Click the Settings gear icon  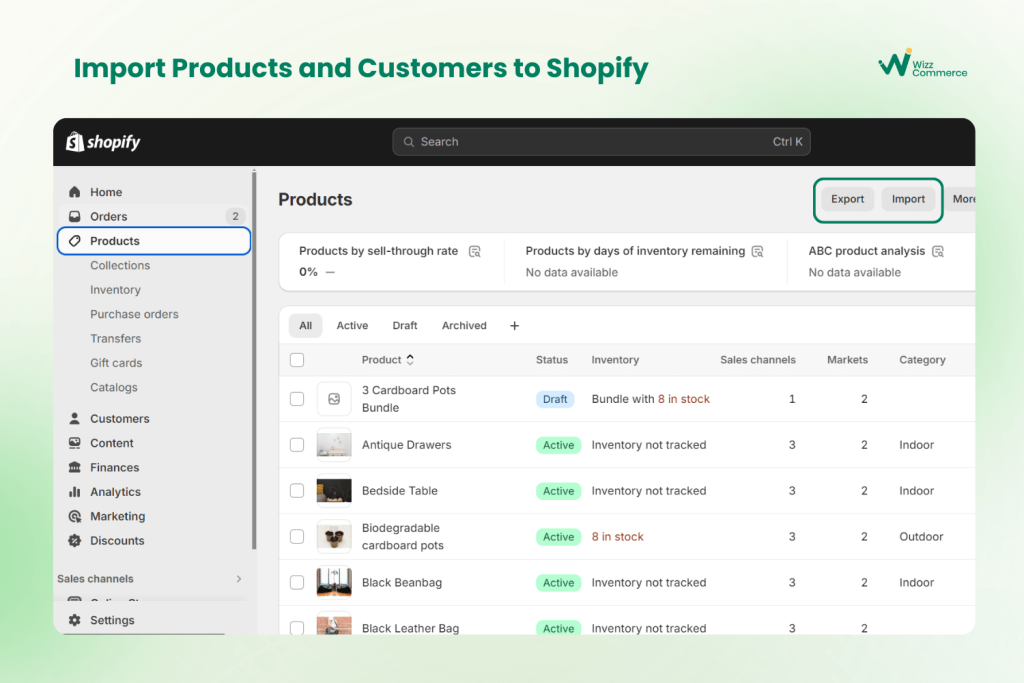pos(74,620)
